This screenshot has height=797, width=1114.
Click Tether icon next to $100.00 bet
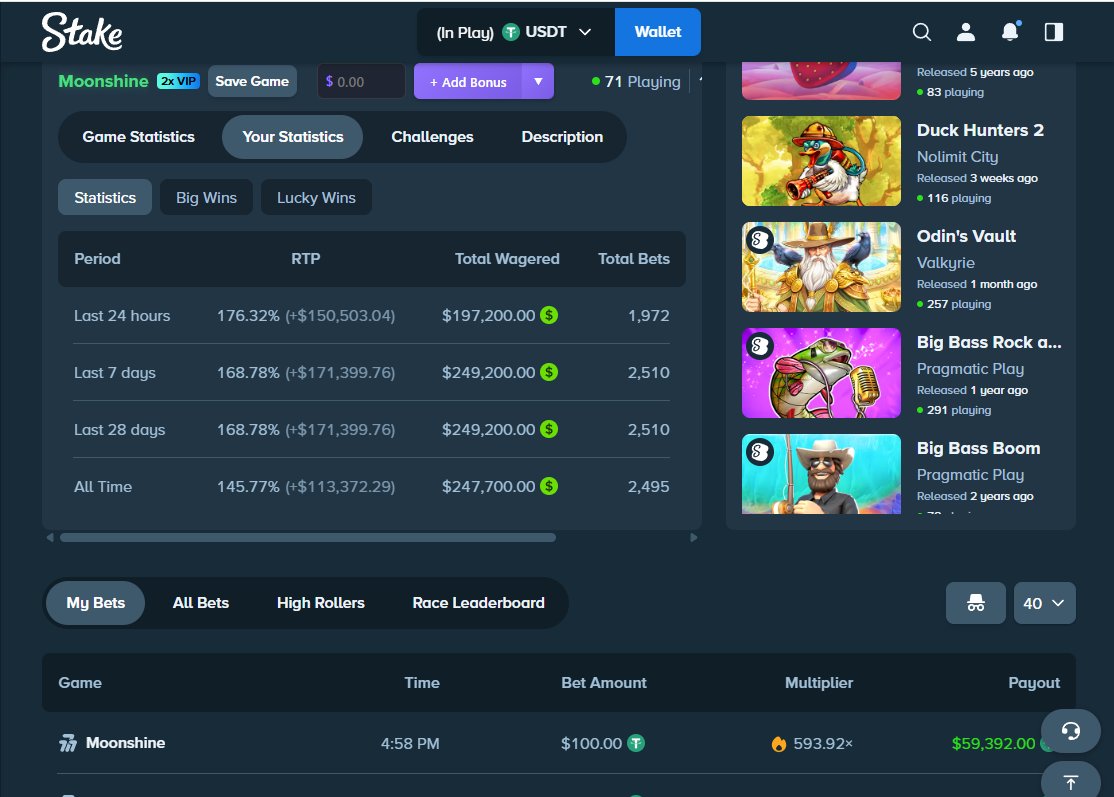click(x=636, y=743)
